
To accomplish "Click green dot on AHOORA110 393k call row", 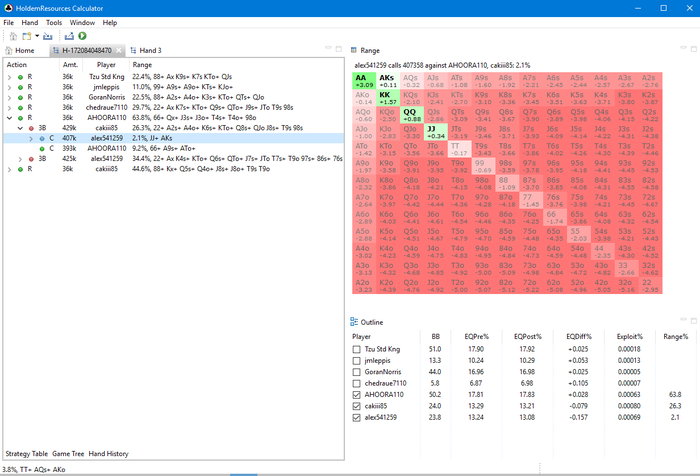I will point(42,149).
